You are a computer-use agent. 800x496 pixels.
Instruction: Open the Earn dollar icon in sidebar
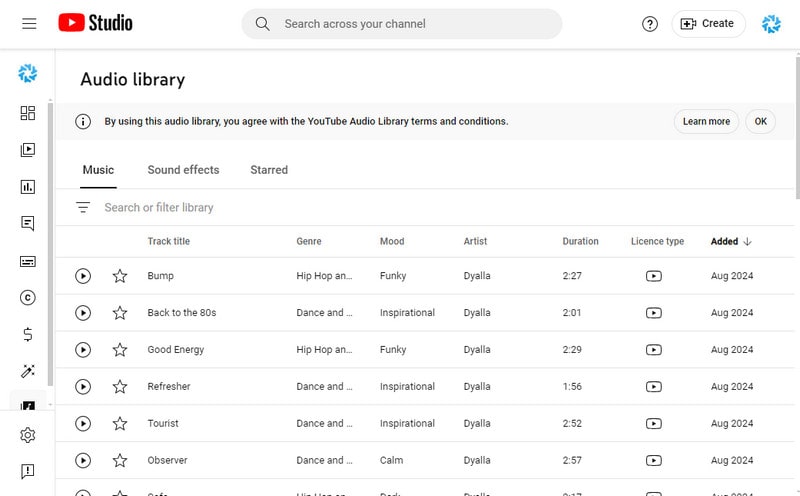tap(28, 334)
